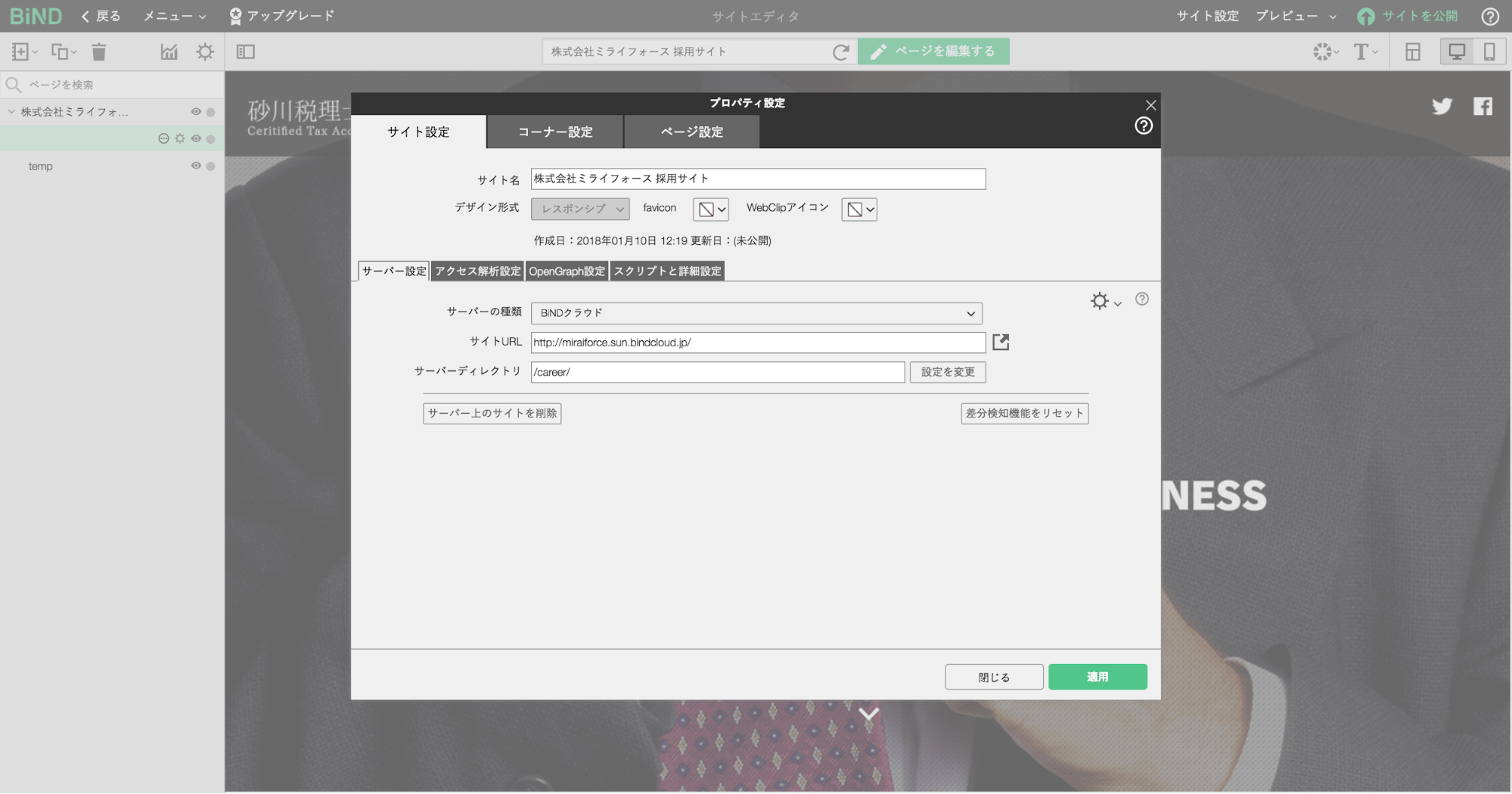The width and height of the screenshot is (1512, 794).
Task: Open the デザイン形式 レスポンシブ dropdown
Action: (580, 209)
